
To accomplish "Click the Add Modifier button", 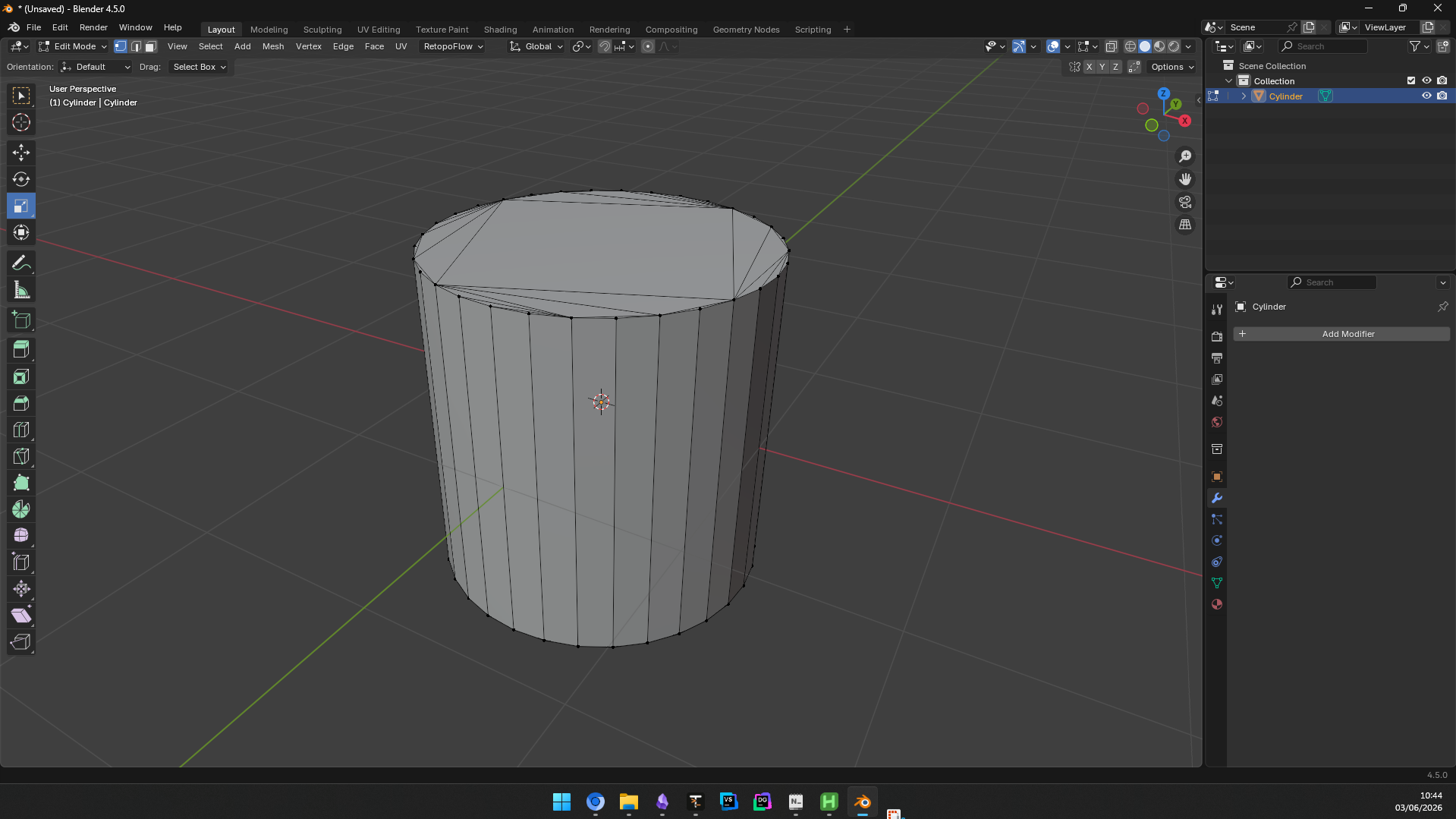I will 1341,334.
